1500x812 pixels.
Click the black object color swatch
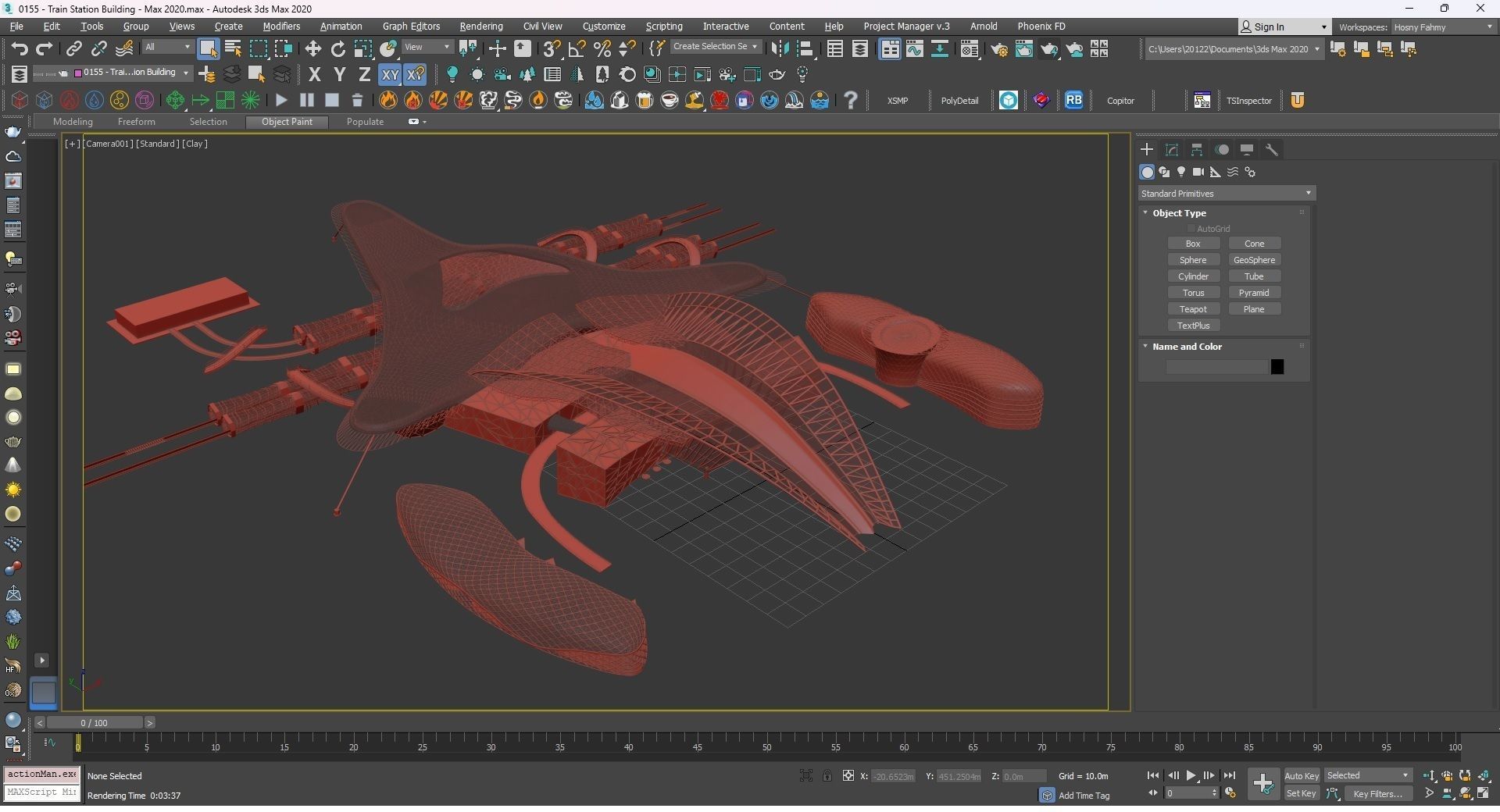click(1277, 367)
